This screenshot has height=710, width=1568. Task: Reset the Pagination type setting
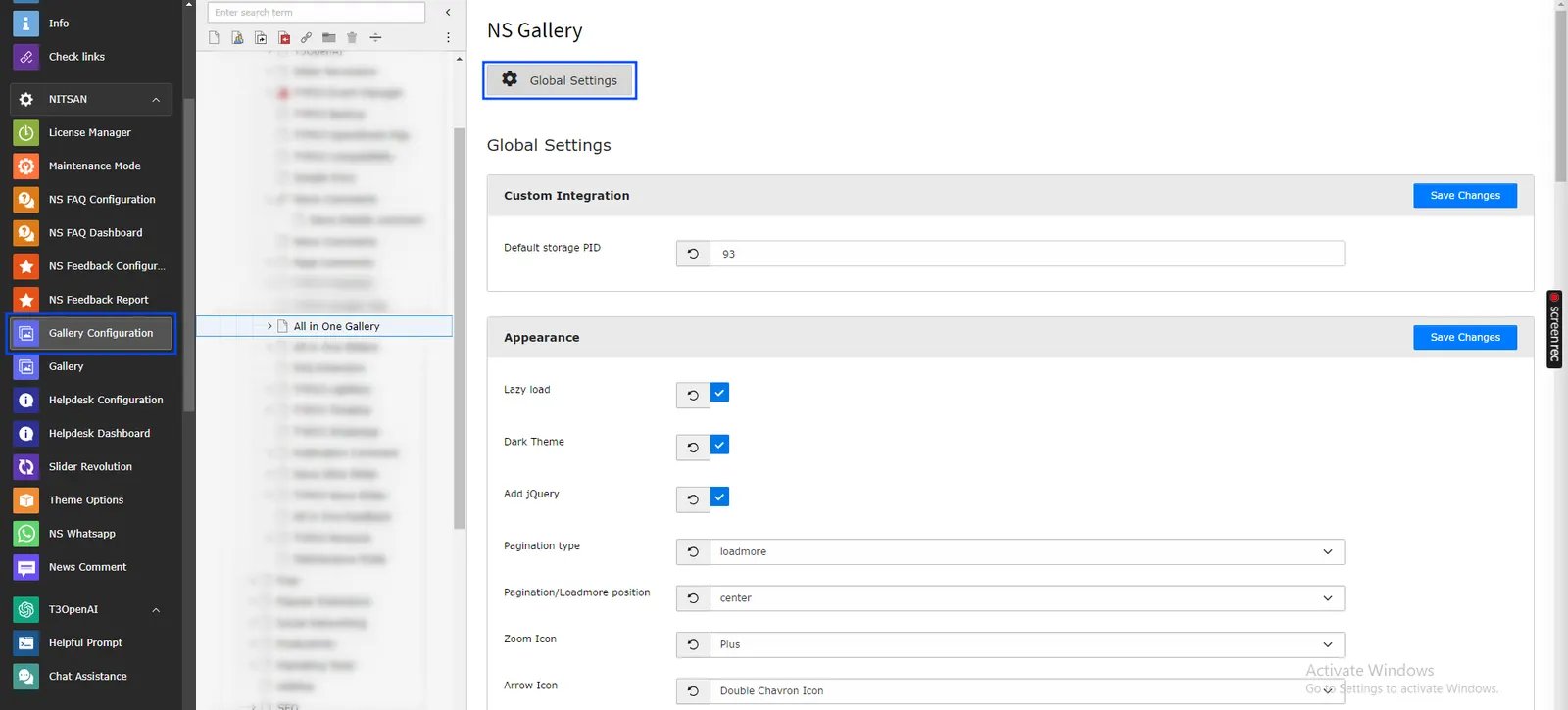pyautogui.click(x=693, y=552)
